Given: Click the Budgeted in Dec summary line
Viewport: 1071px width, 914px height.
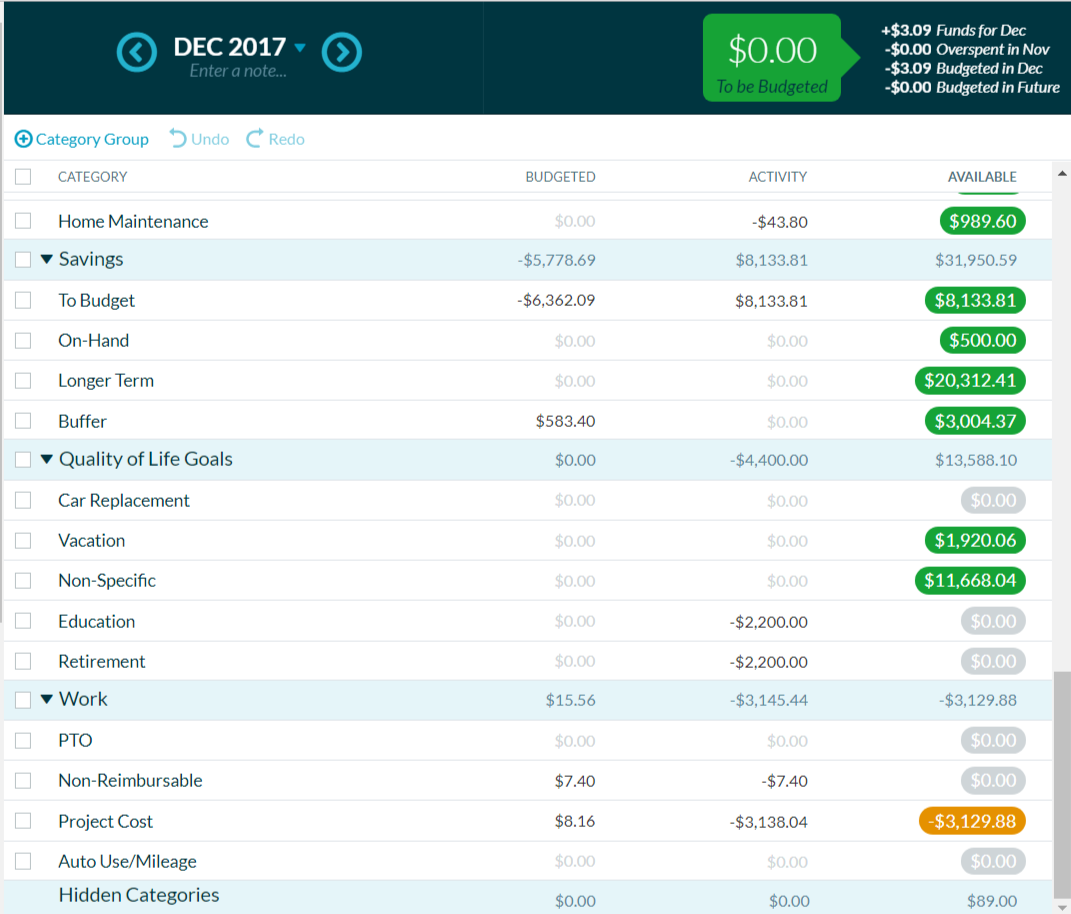Looking at the screenshot, I should point(964,68).
